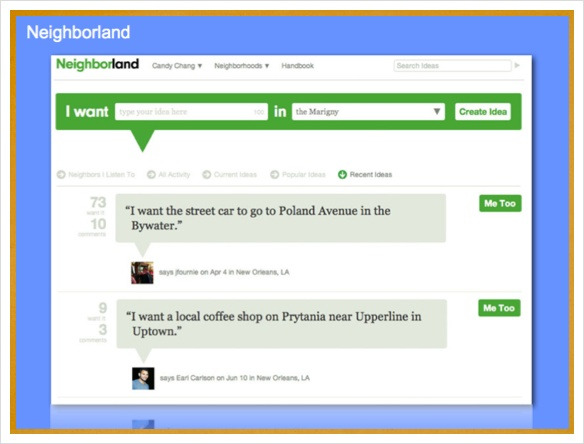
Task: Select the All Activity filter
Action: pos(169,174)
